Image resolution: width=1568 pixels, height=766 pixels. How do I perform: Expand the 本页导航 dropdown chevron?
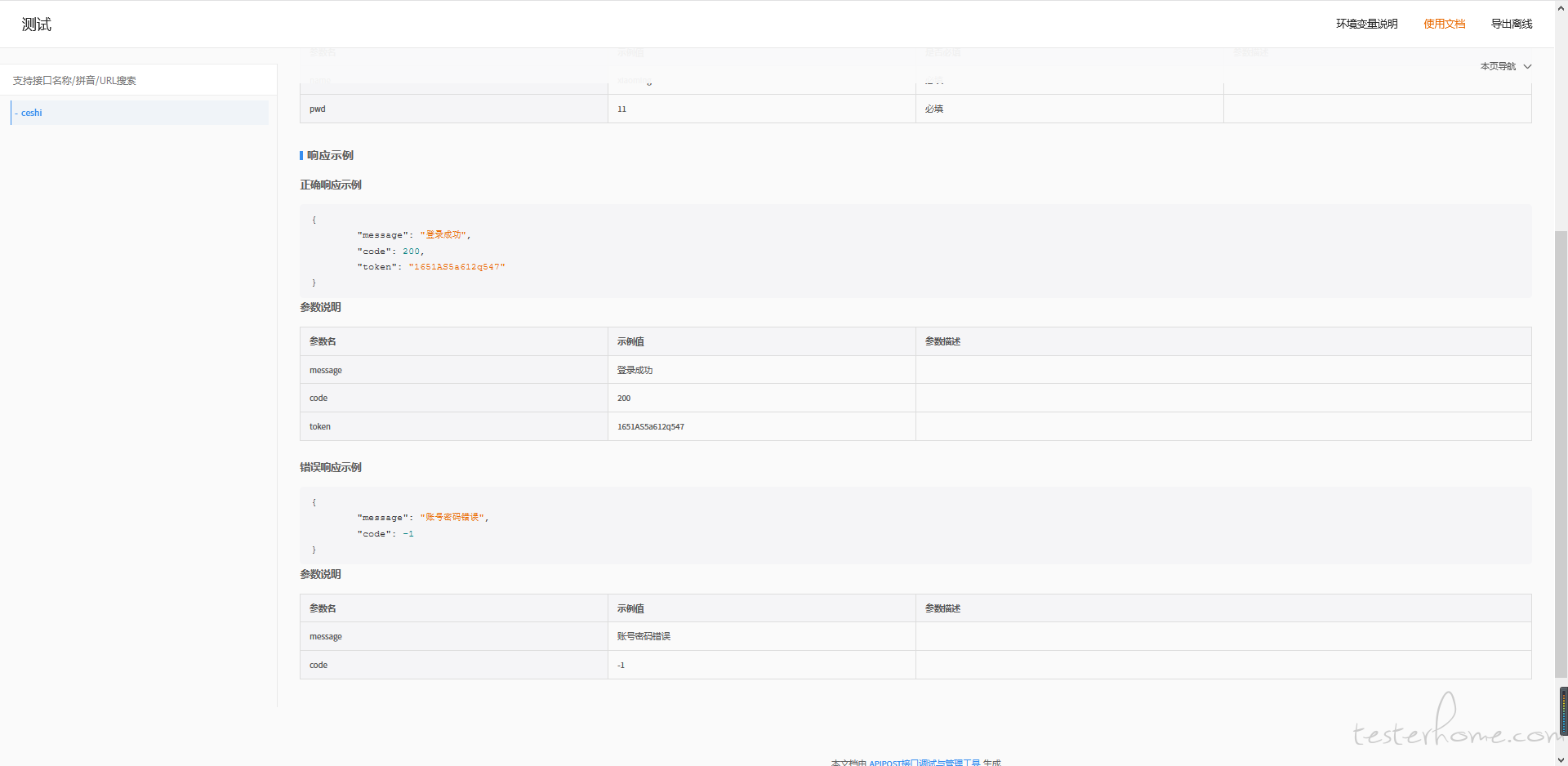(x=1527, y=66)
